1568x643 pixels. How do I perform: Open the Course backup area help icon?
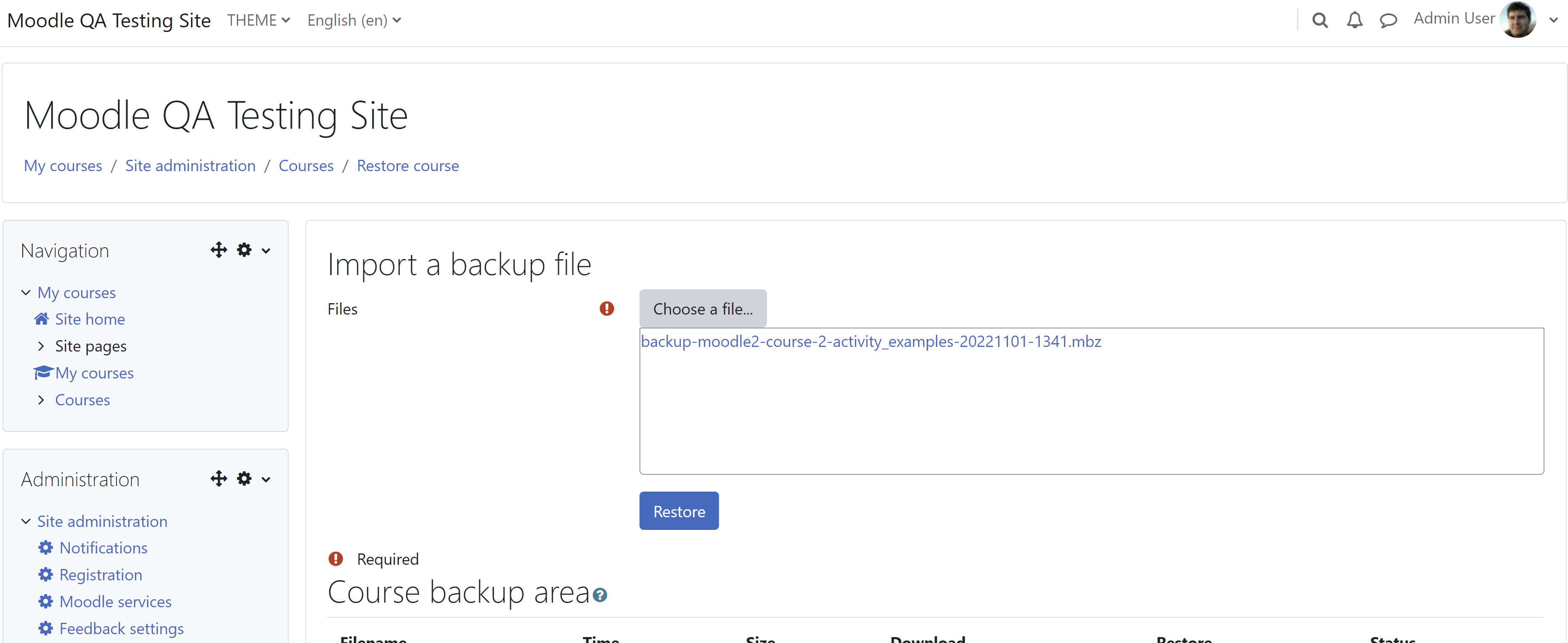click(600, 595)
